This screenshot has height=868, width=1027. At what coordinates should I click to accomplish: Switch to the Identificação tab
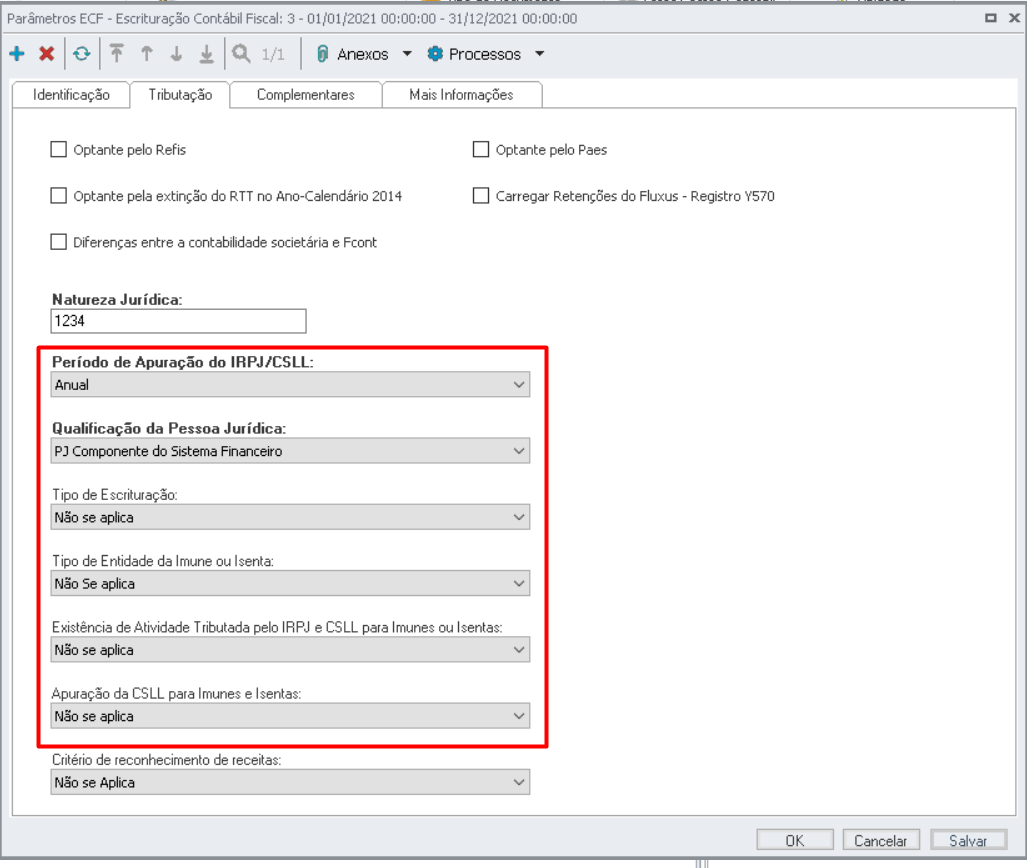coord(71,95)
